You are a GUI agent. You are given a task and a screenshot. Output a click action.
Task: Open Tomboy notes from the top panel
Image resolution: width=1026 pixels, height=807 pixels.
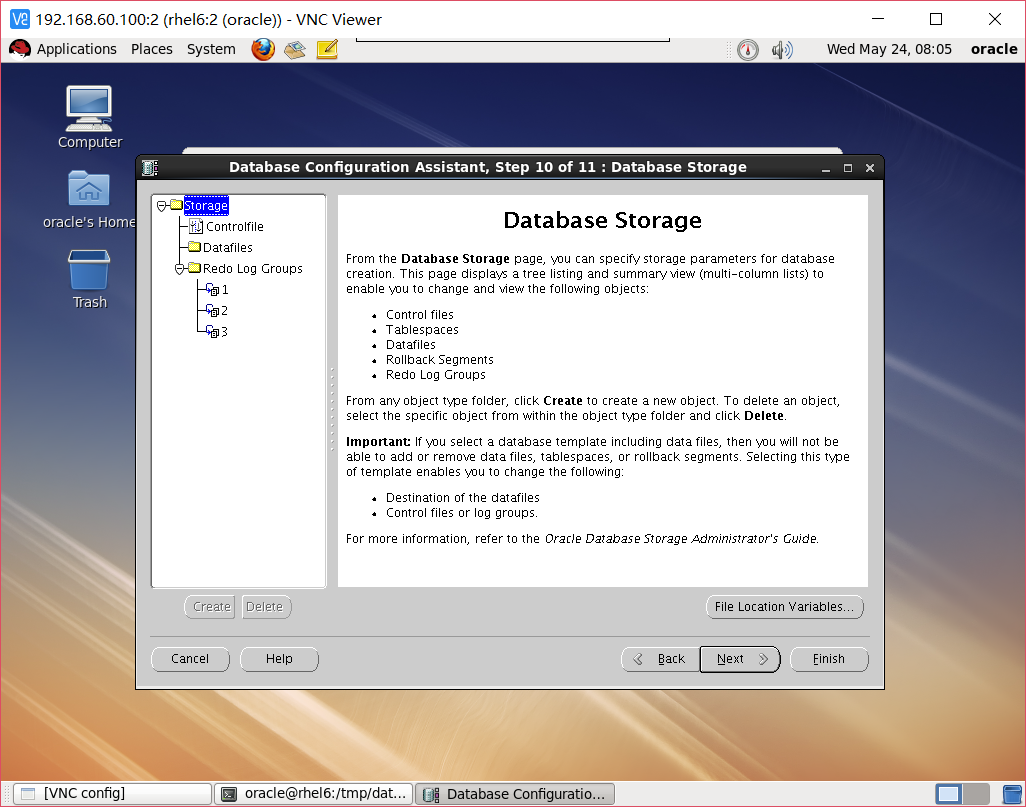pos(326,49)
